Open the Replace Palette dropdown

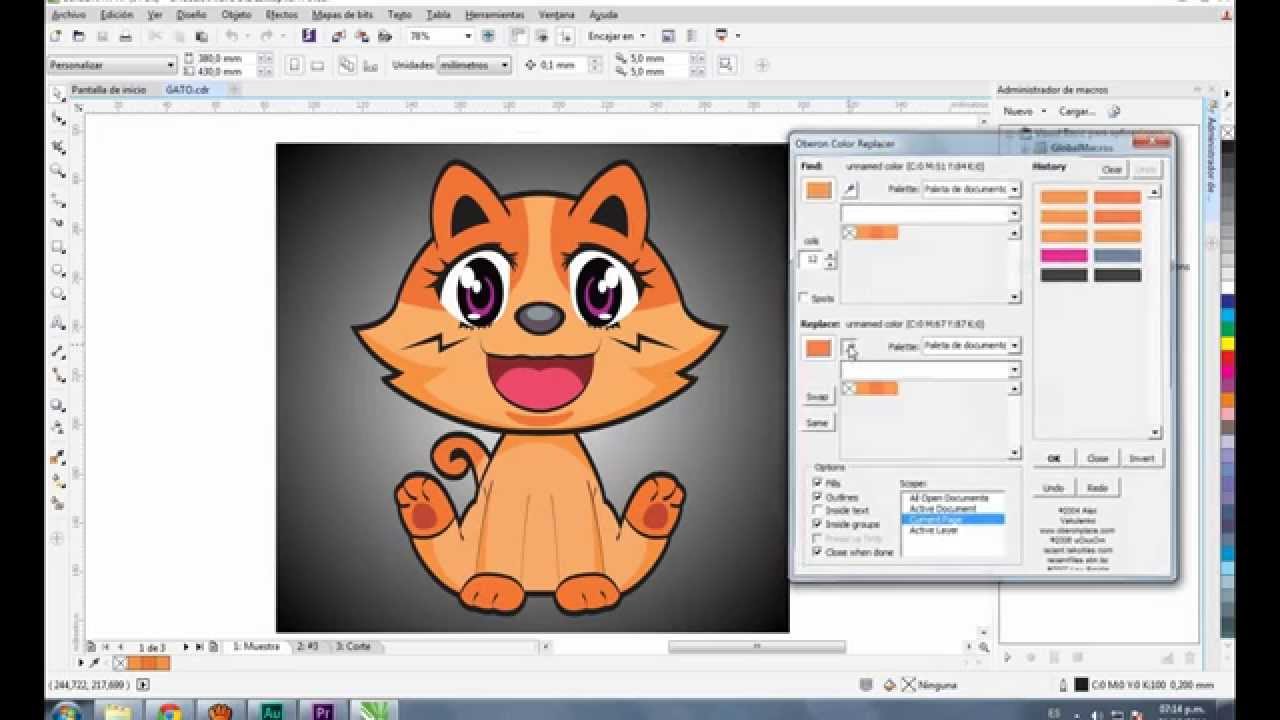1014,345
